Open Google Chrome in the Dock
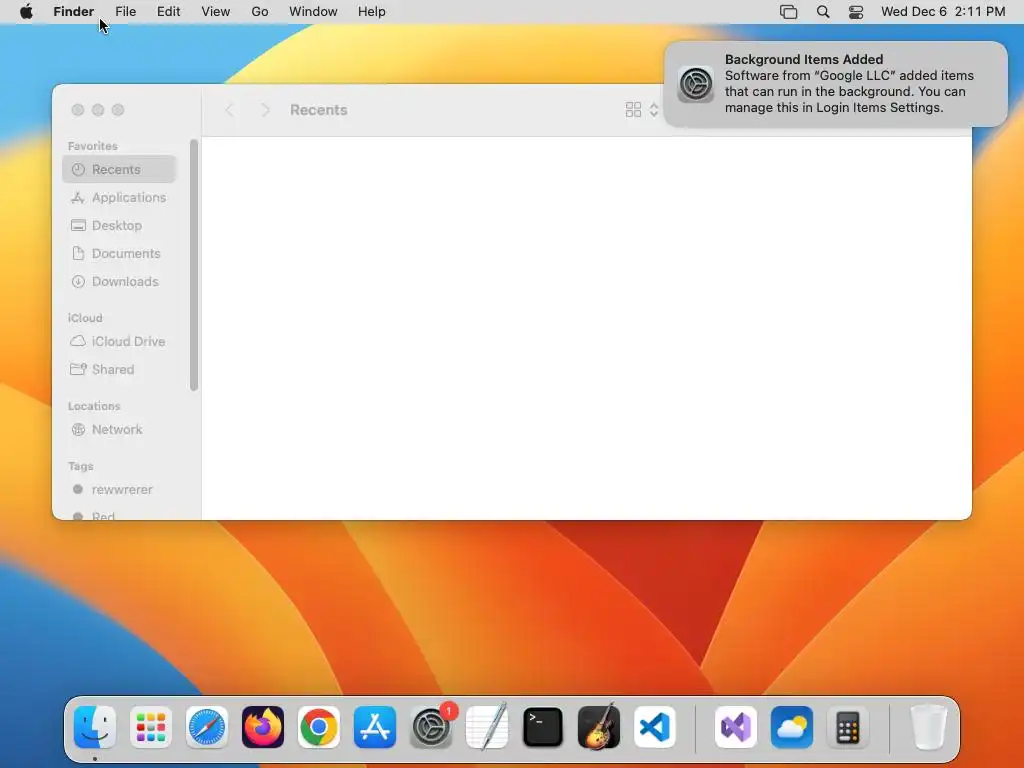This screenshot has height=768, width=1024. click(x=319, y=727)
